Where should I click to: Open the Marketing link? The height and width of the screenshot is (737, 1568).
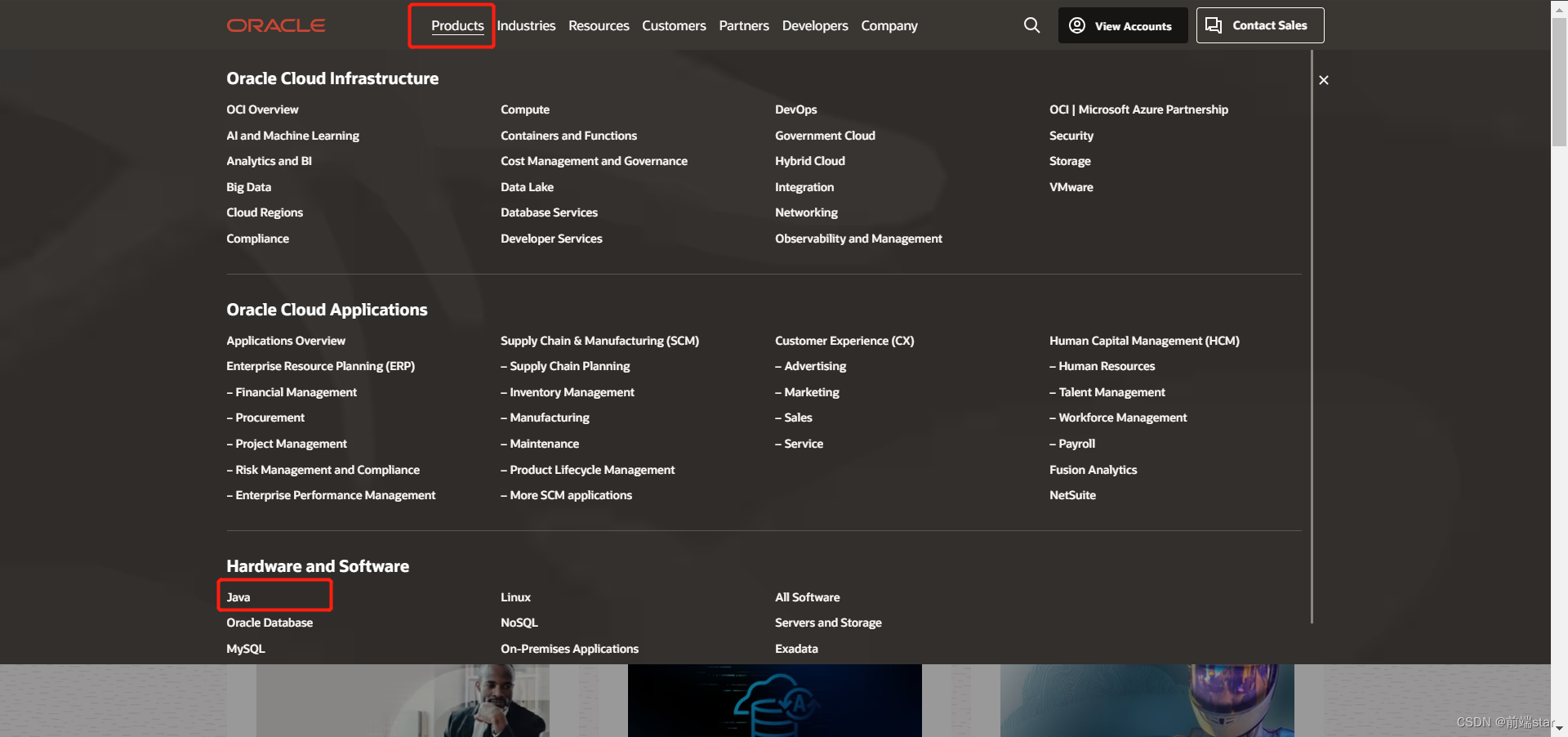point(807,392)
